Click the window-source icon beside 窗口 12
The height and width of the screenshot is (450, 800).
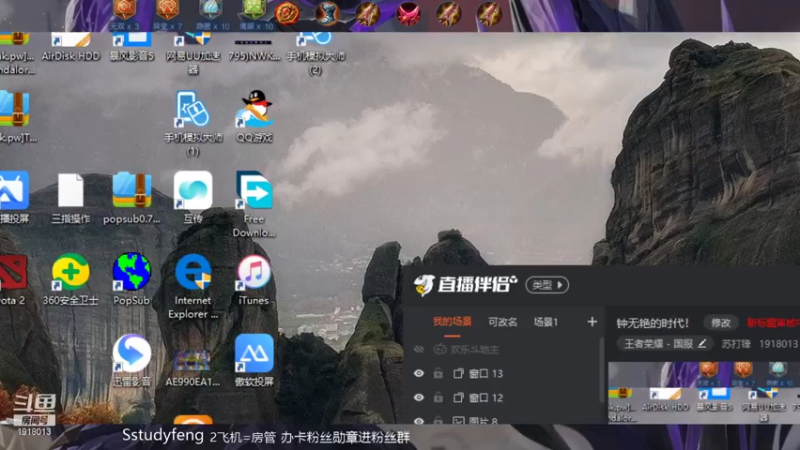click(458, 397)
